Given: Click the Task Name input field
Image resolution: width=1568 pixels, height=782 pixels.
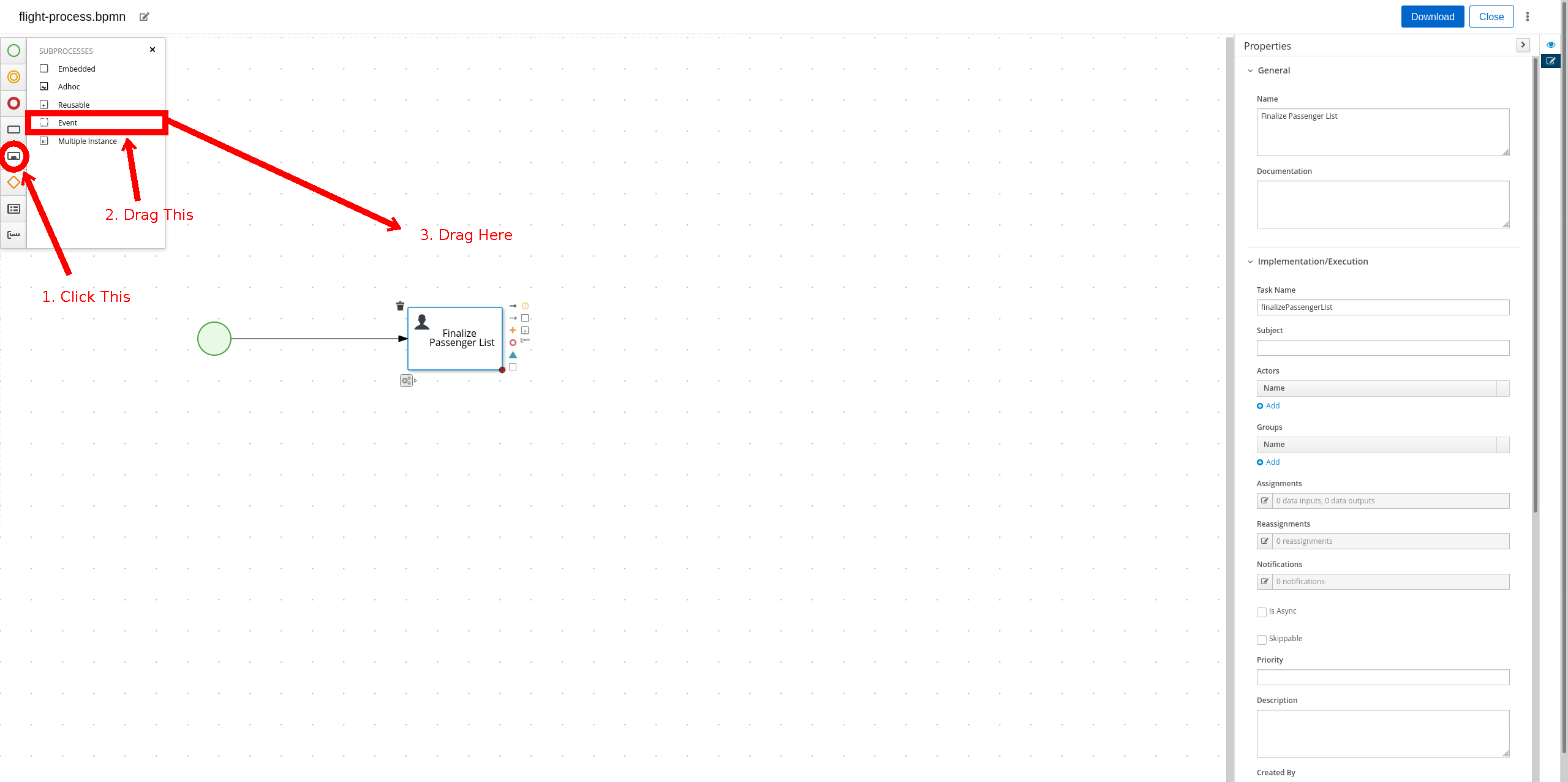Looking at the screenshot, I should pos(1384,307).
